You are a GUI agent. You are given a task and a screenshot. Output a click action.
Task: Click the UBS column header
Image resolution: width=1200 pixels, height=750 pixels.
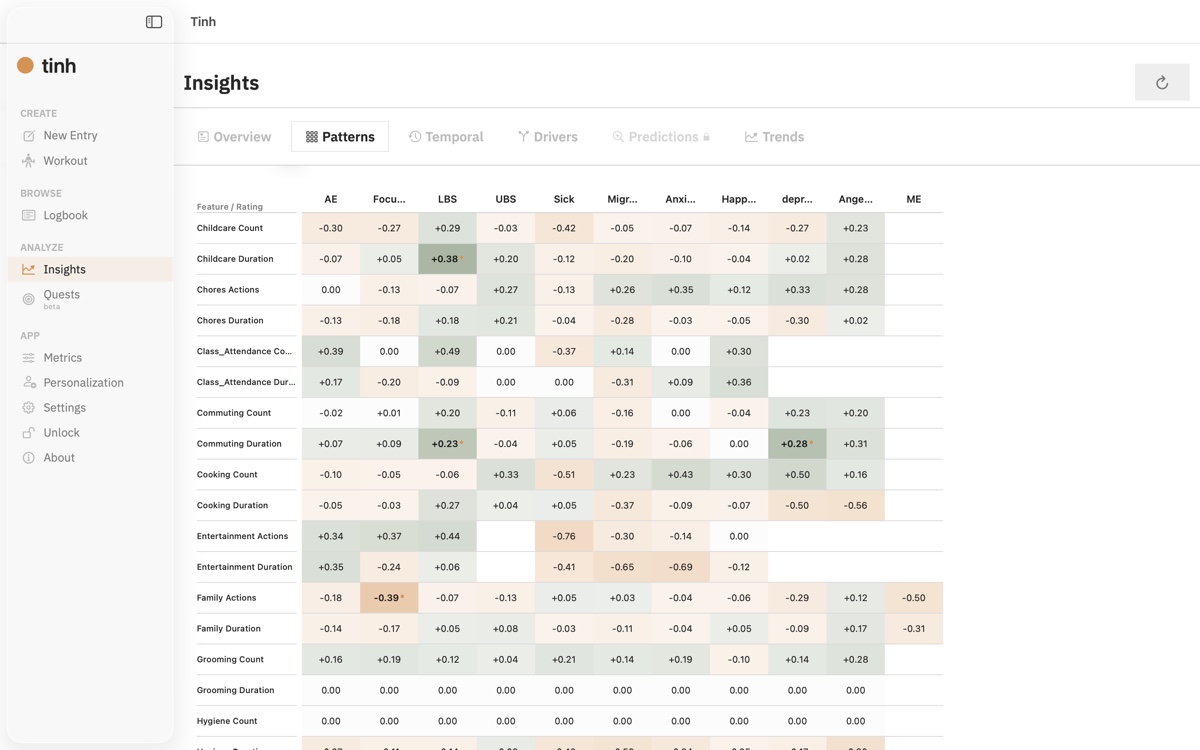coord(506,199)
